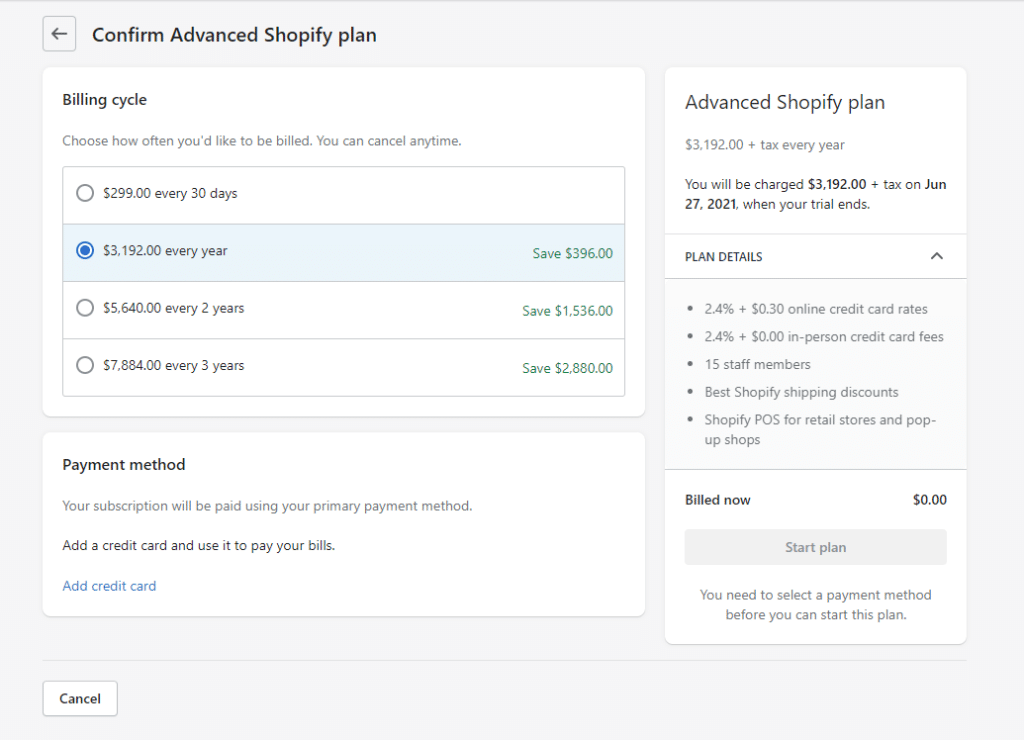Click the PLAN DETAILS heading text
This screenshot has height=740, width=1024.
click(x=724, y=257)
